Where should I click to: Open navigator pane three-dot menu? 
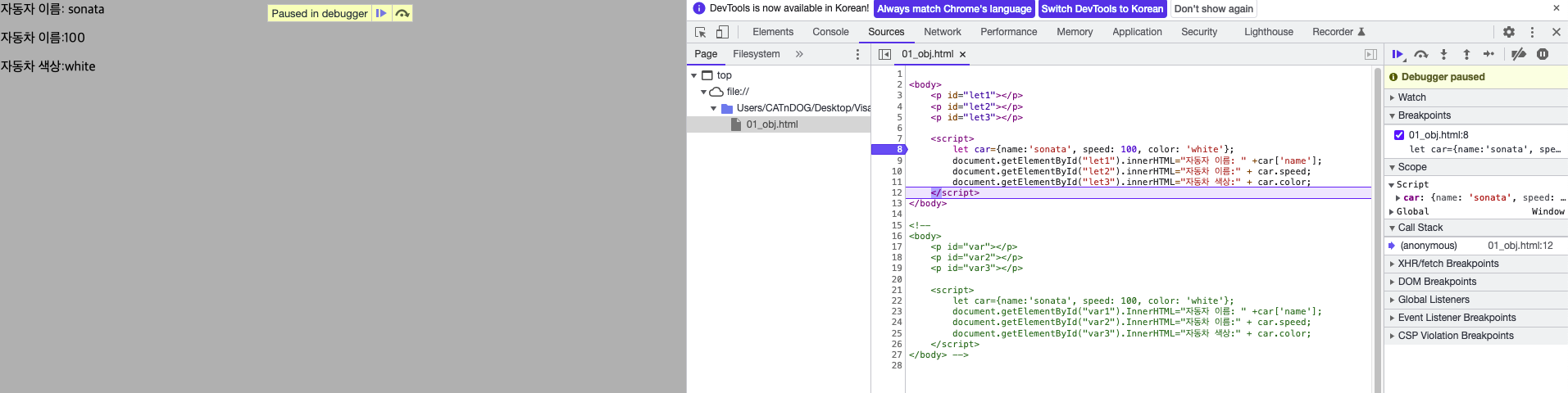point(858,54)
